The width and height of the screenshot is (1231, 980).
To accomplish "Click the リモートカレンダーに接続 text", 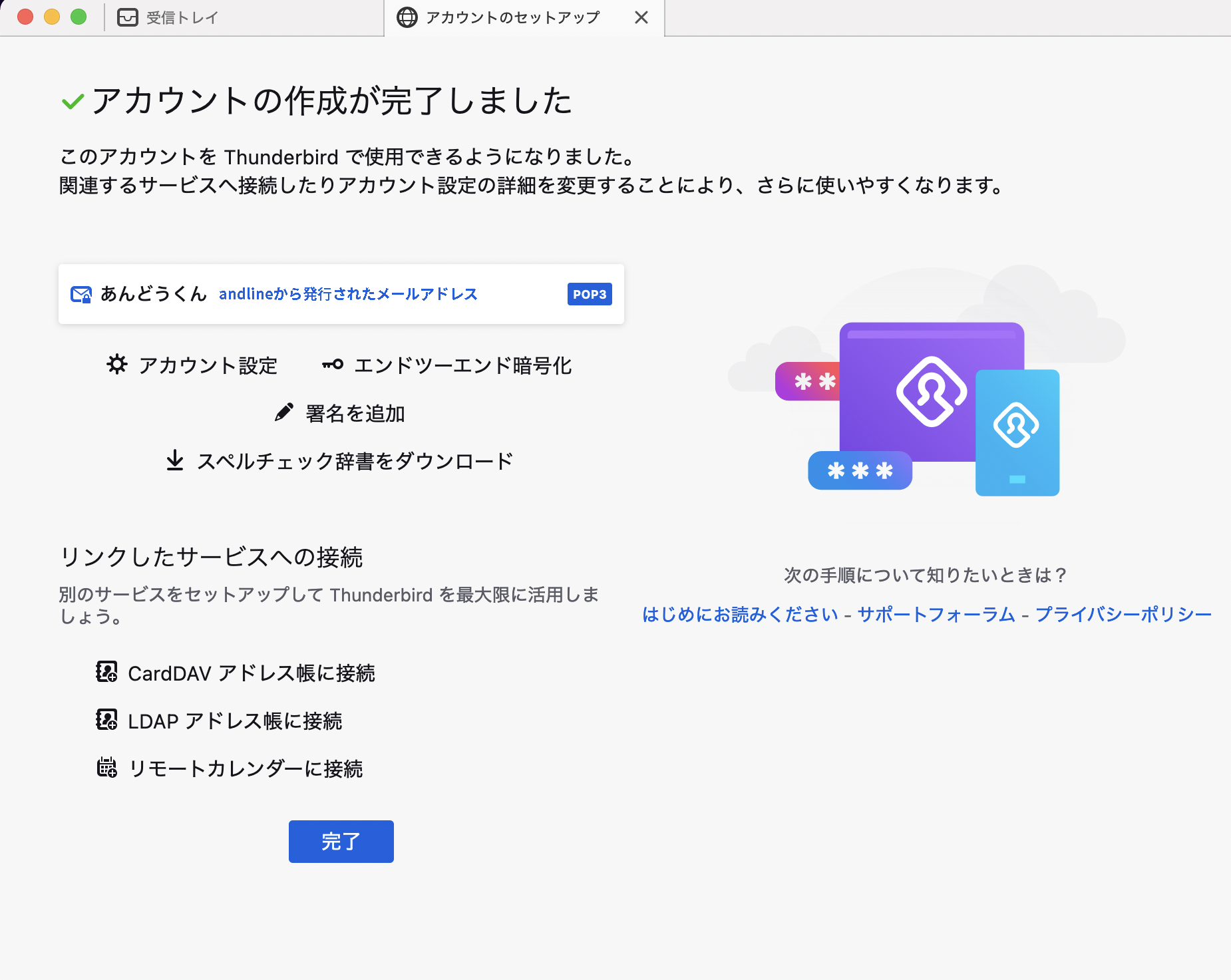I will click(x=246, y=768).
